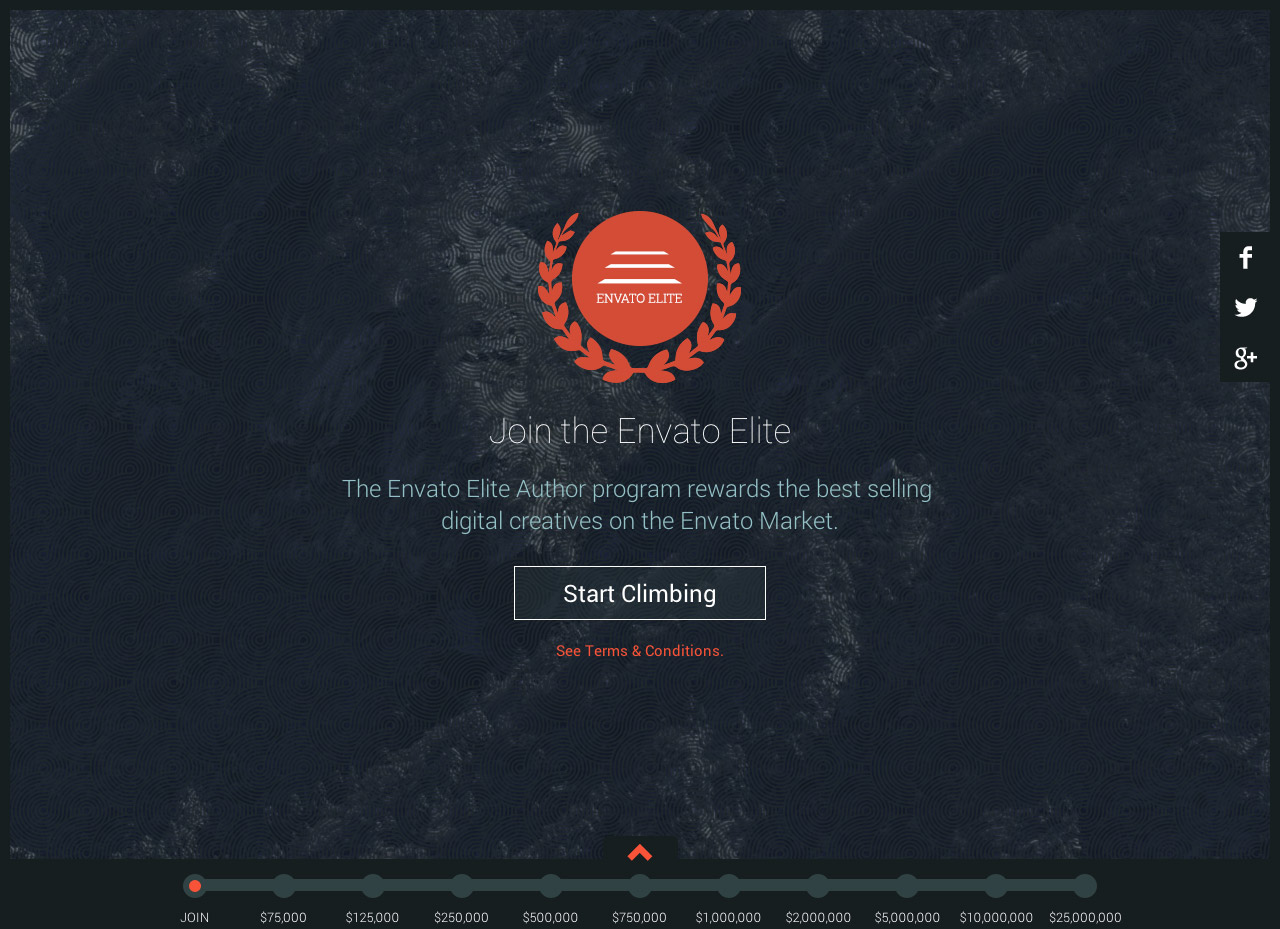The height and width of the screenshot is (929, 1280).
Task: Select the $750,000 milestone marker
Action: [640, 884]
